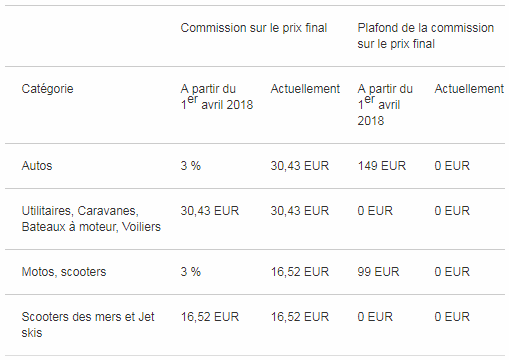Click the 'Commission sur le prix final' header

pyautogui.click(x=254, y=28)
